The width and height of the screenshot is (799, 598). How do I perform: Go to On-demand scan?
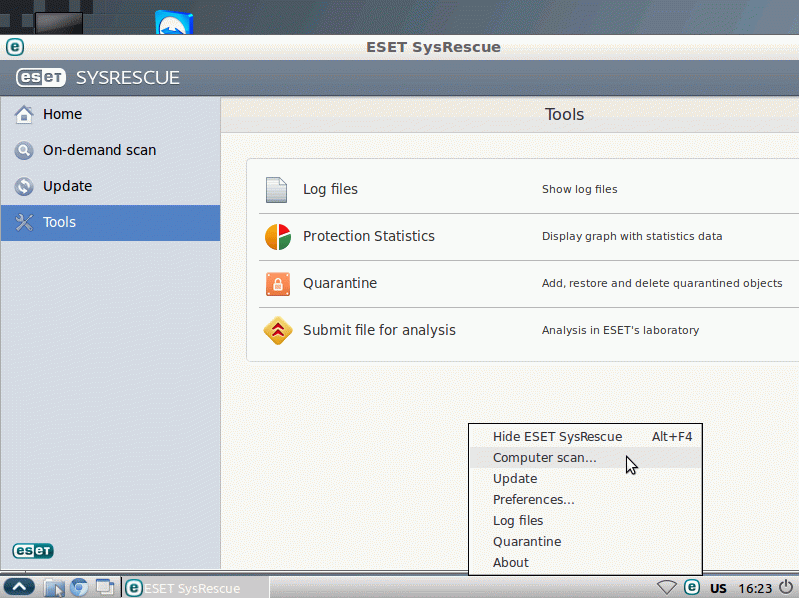tap(110, 150)
